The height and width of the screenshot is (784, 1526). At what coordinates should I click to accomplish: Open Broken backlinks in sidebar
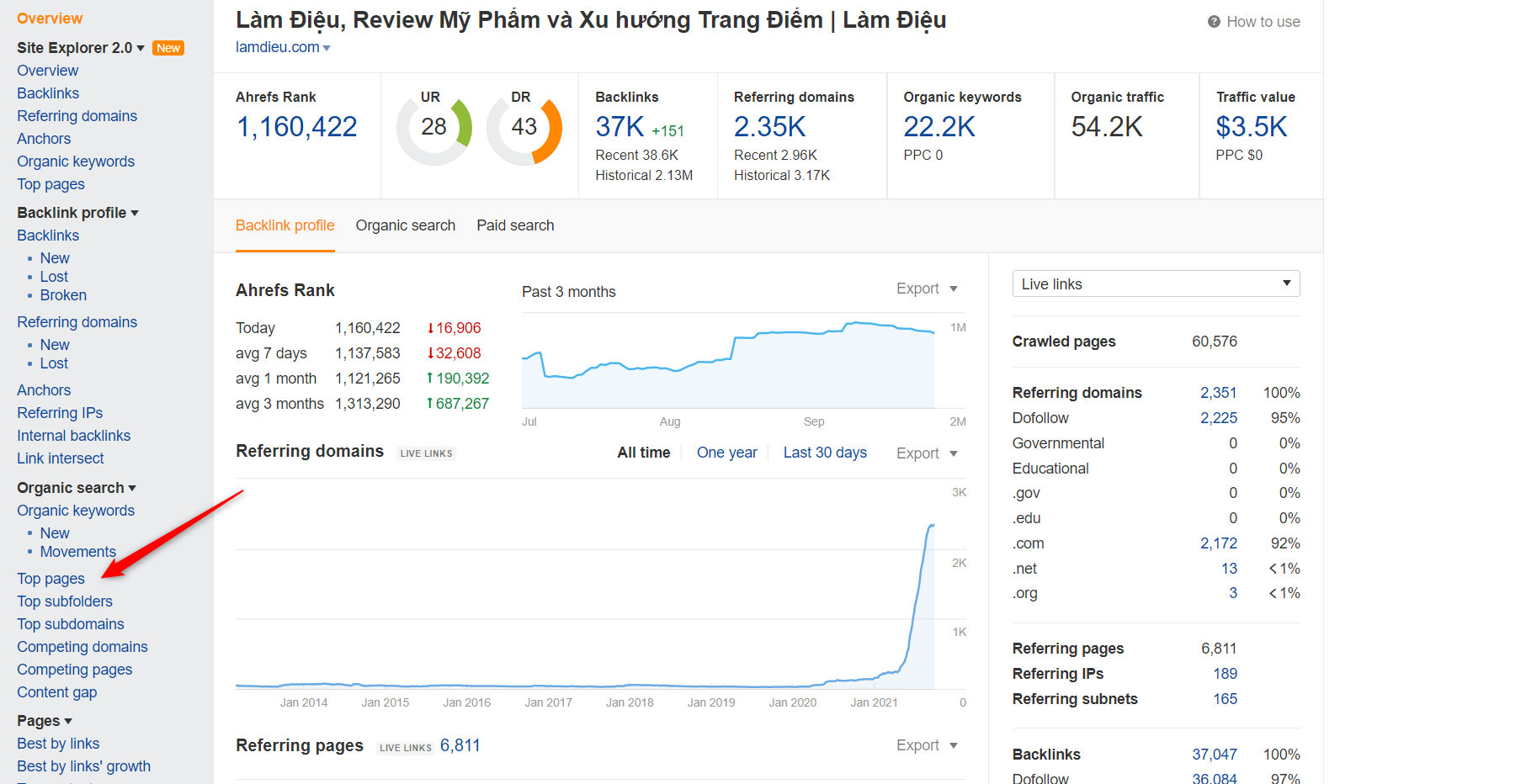(x=63, y=295)
